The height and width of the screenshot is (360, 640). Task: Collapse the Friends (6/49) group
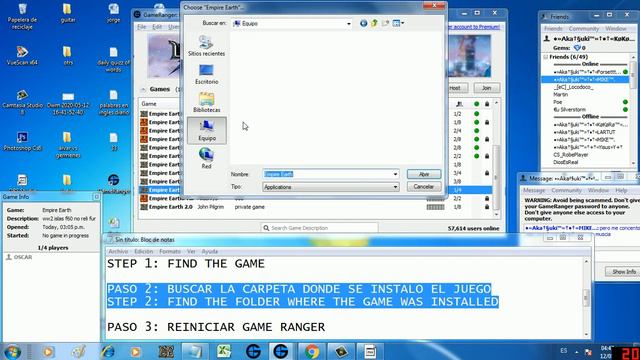pyautogui.click(x=546, y=57)
